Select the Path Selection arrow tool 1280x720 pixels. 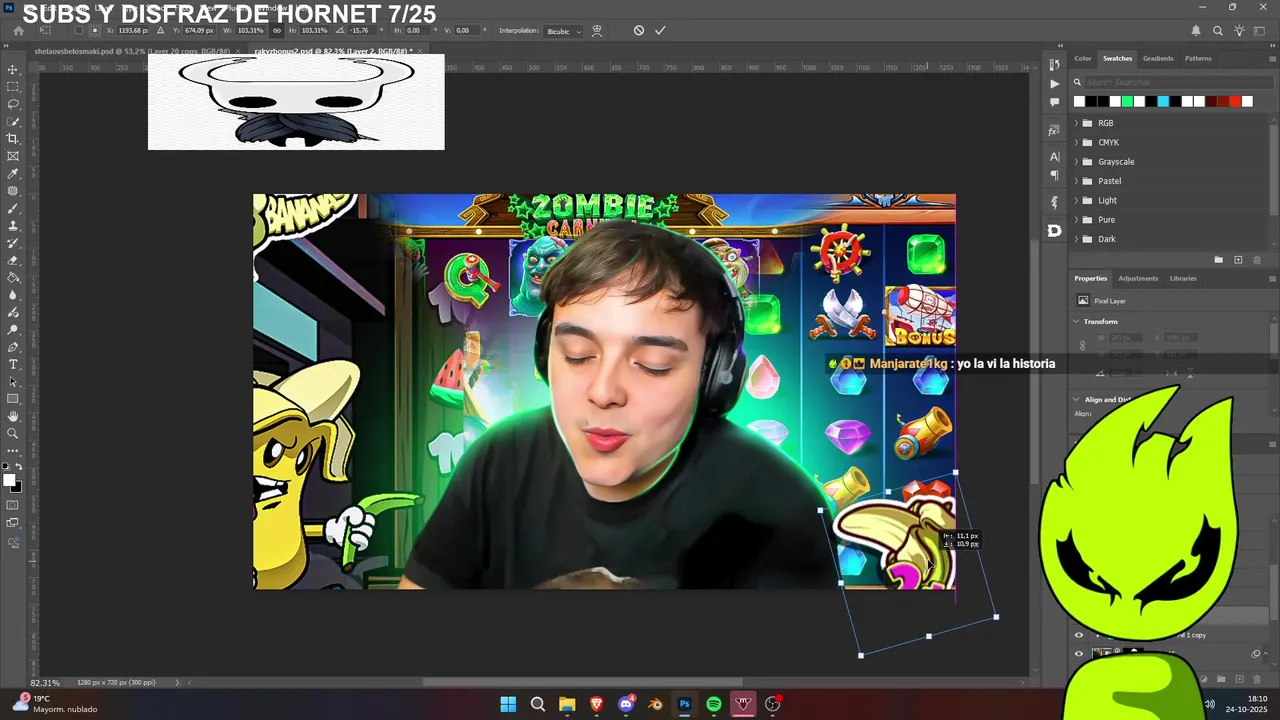13,382
